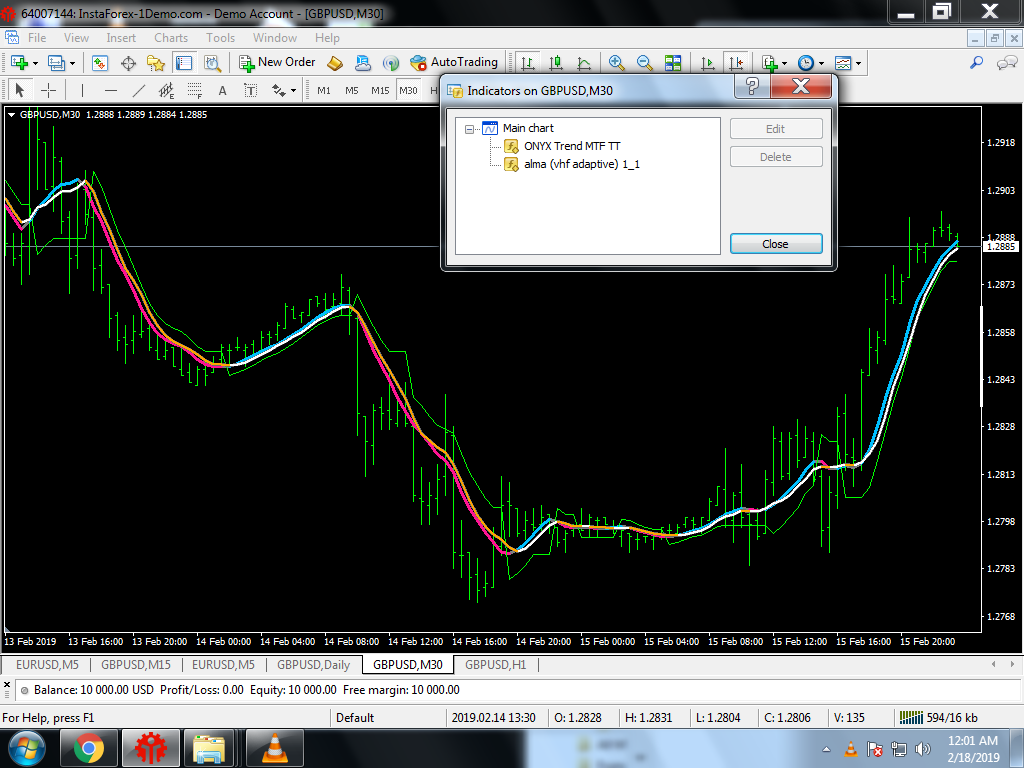Viewport: 1024px width, 768px height.
Task: Toggle the Terminal window button
Action: click(x=184, y=63)
